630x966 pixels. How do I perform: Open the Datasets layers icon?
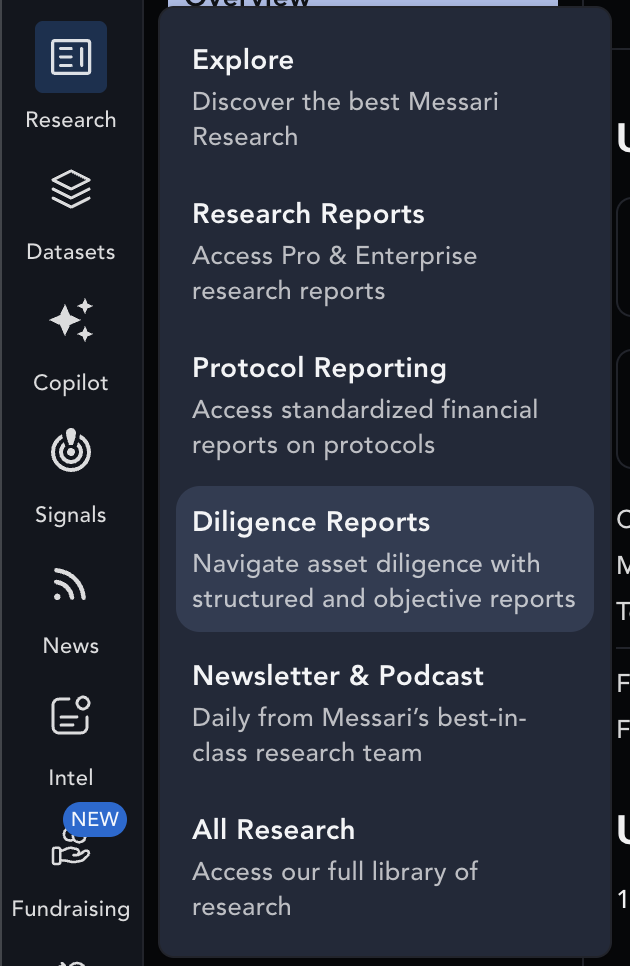[71, 189]
